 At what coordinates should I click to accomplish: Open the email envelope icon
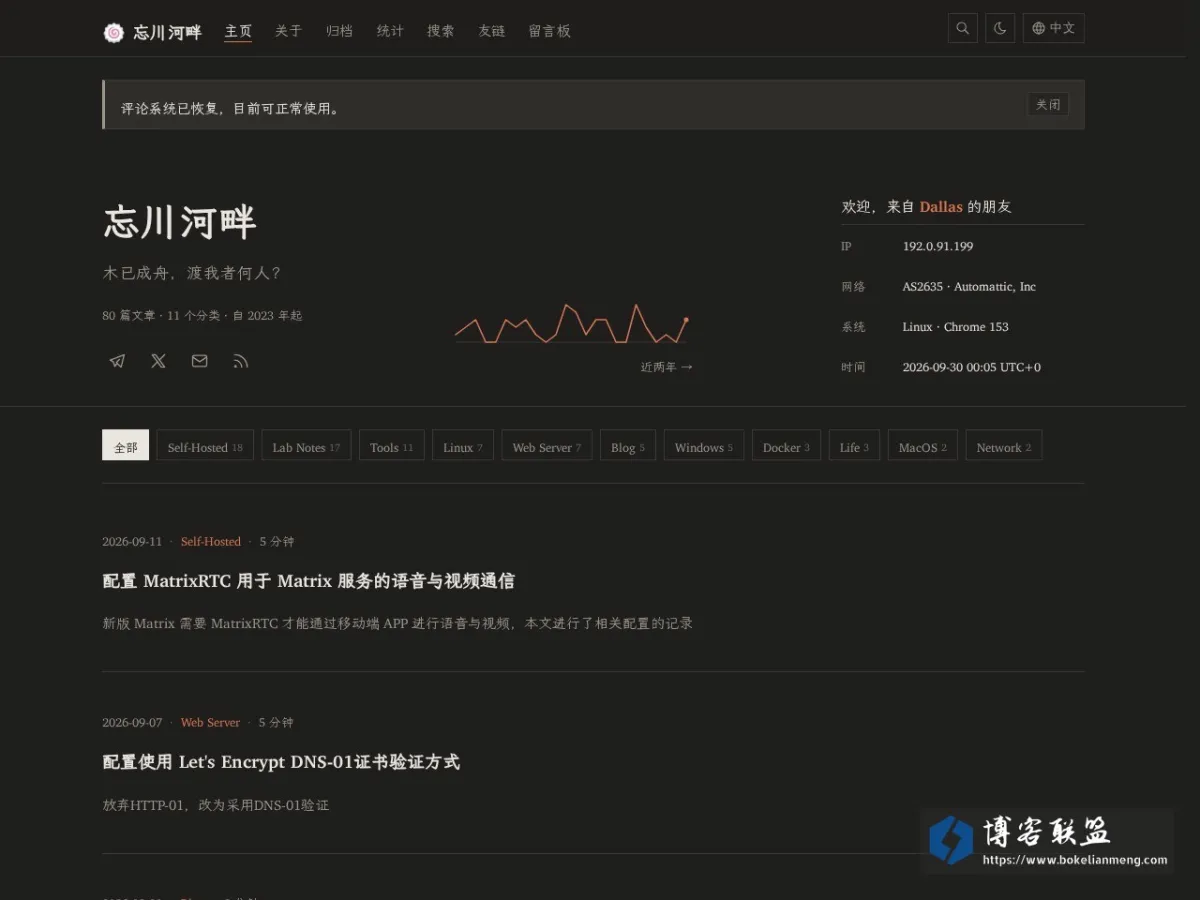click(200, 361)
